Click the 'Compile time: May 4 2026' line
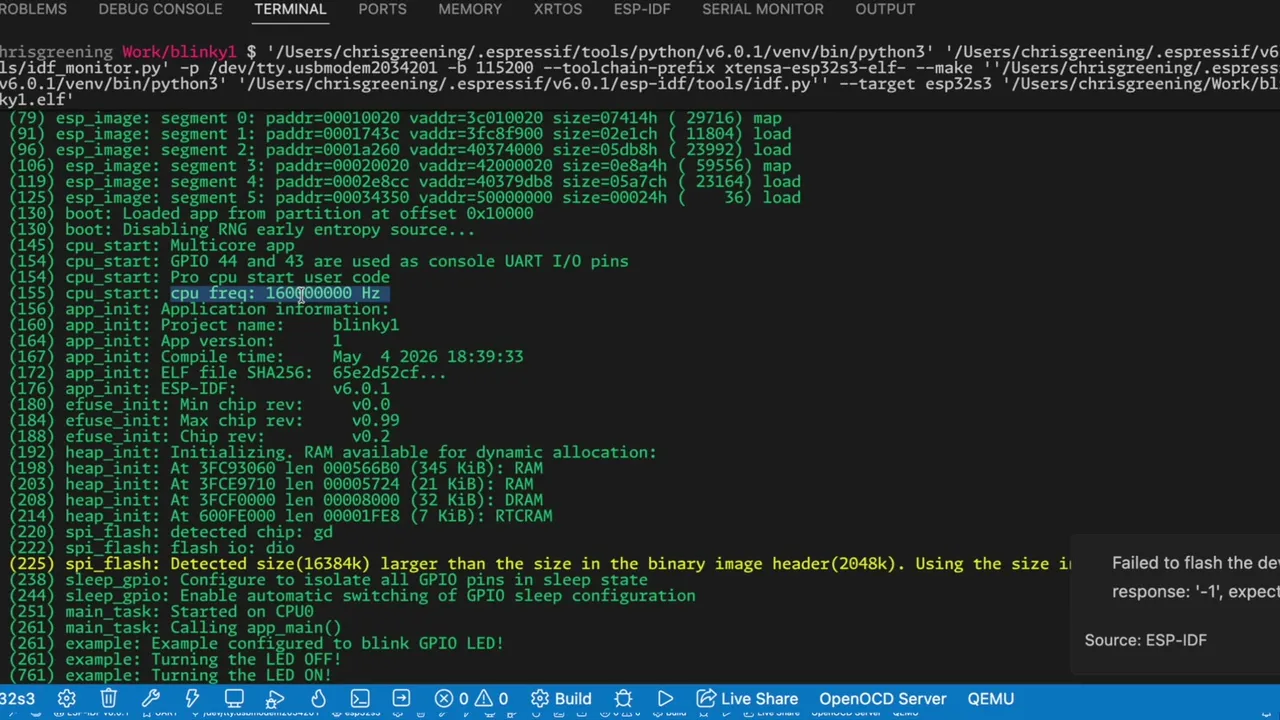Viewport: 1280px width, 720px height. tap(266, 357)
